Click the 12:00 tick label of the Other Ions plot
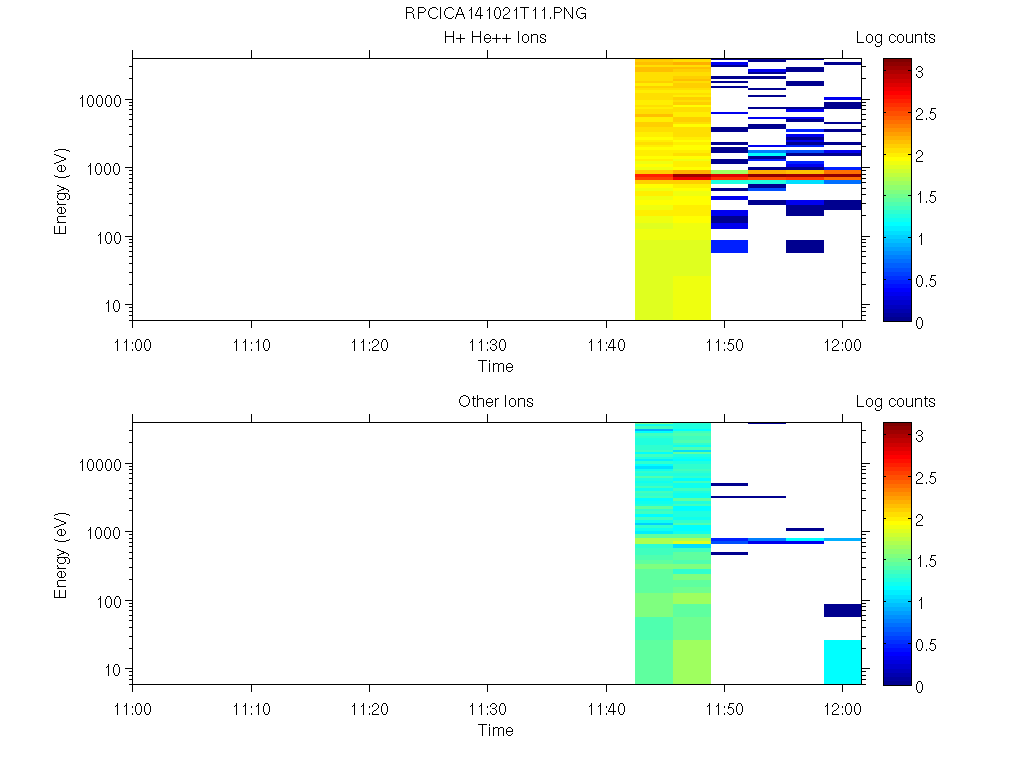This screenshot has width=1024, height=768. point(843,709)
